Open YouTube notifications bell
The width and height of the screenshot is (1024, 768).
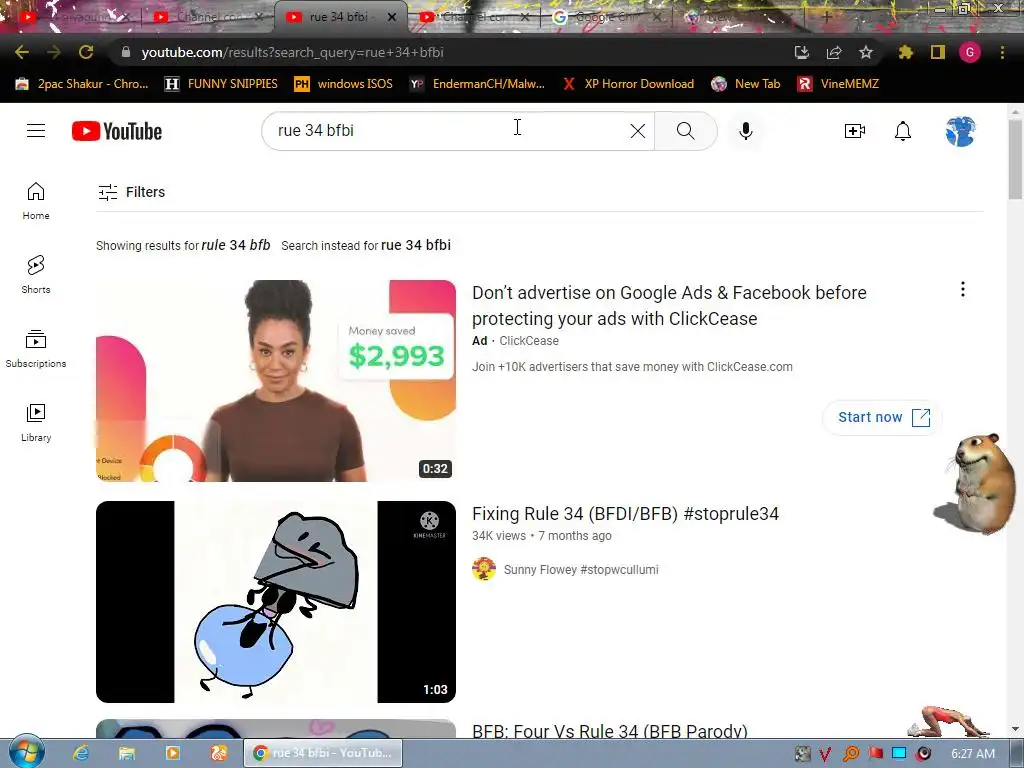(x=903, y=131)
